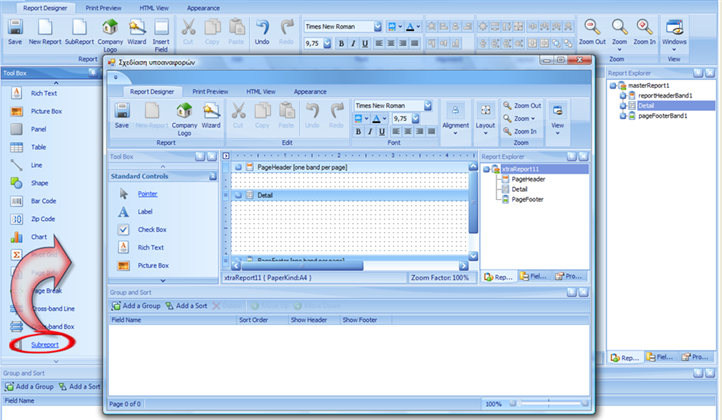Image resolution: width=722 pixels, height=420 pixels.
Task: Open the Windows menu in the main ribbon
Action: pyautogui.click(x=674, y=35)
